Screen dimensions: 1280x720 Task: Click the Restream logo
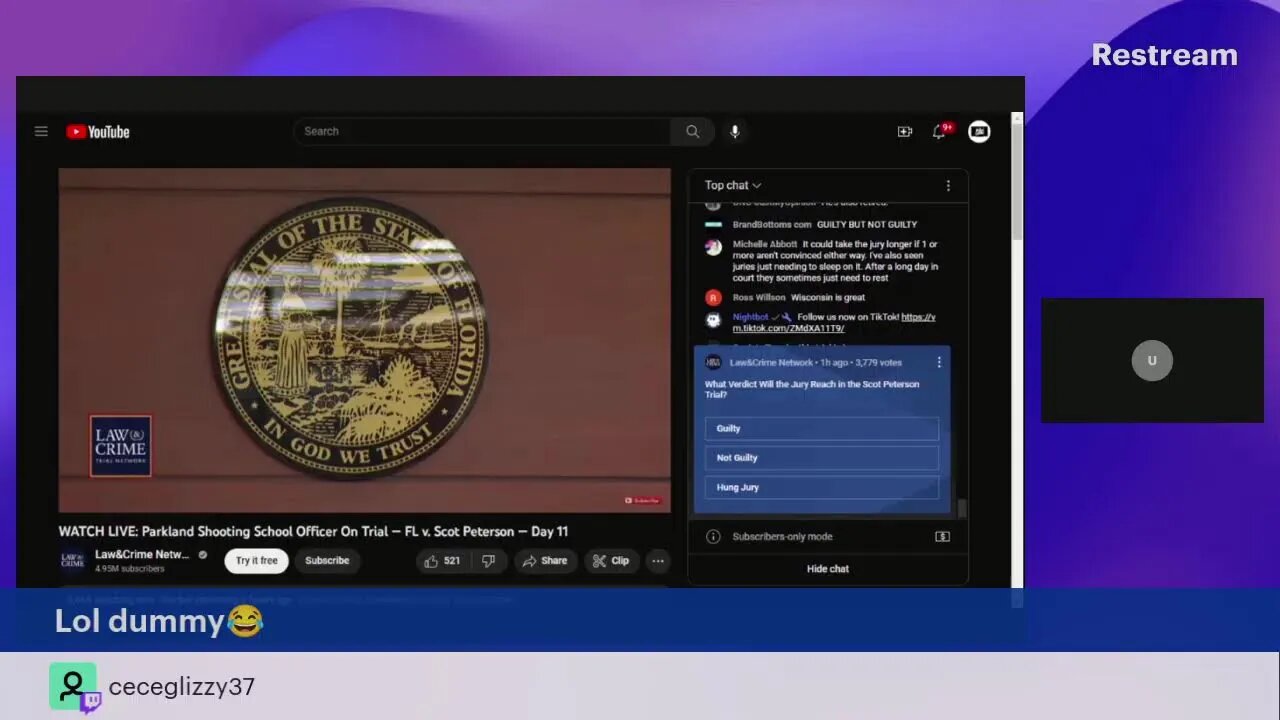(1164, 55)
